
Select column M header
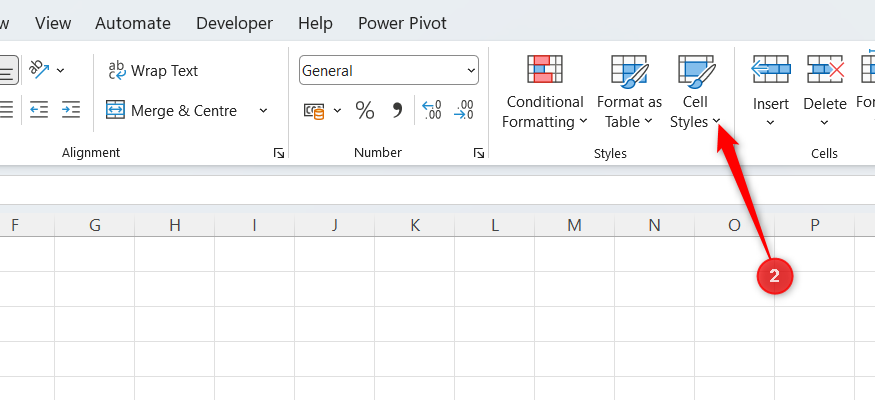574,225
